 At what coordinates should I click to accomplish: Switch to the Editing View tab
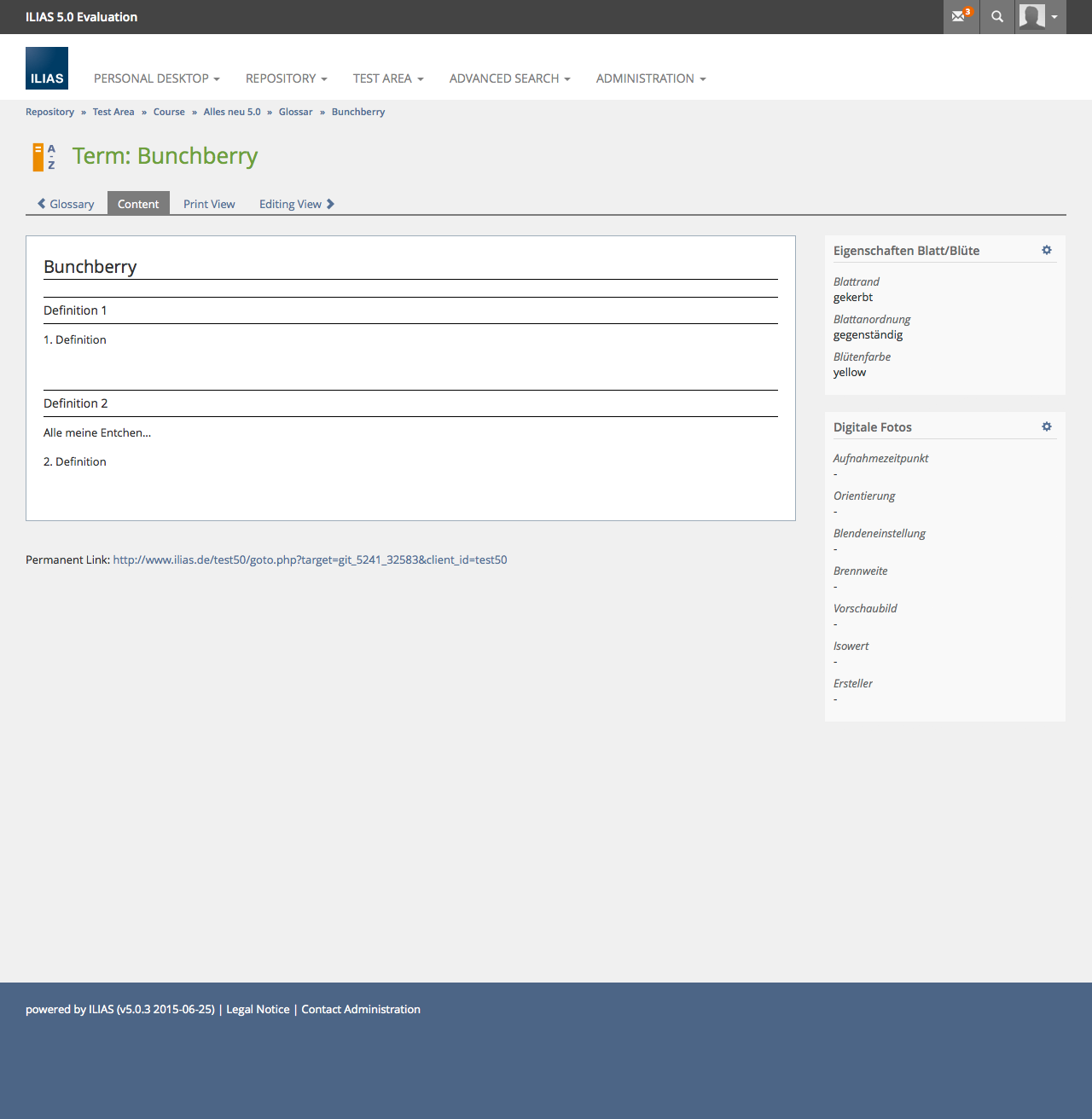tap(296, 204)
